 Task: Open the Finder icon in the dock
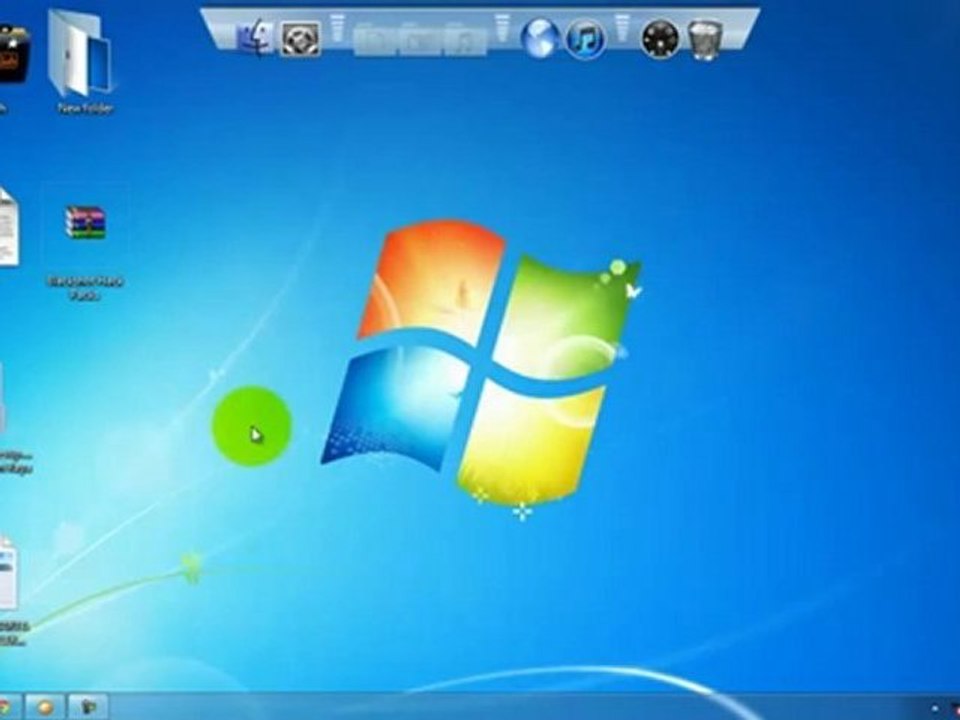point(256,39)
